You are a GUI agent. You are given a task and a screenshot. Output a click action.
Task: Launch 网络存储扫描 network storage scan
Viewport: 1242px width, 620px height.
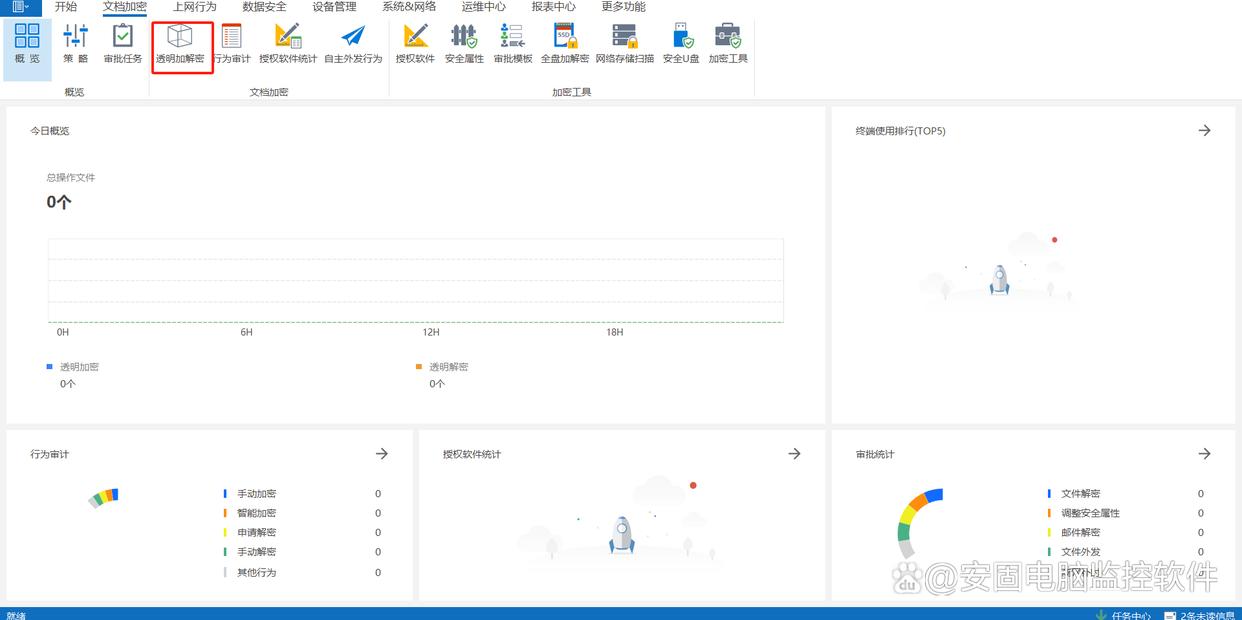pyautogui.click(x=624, y=45)
